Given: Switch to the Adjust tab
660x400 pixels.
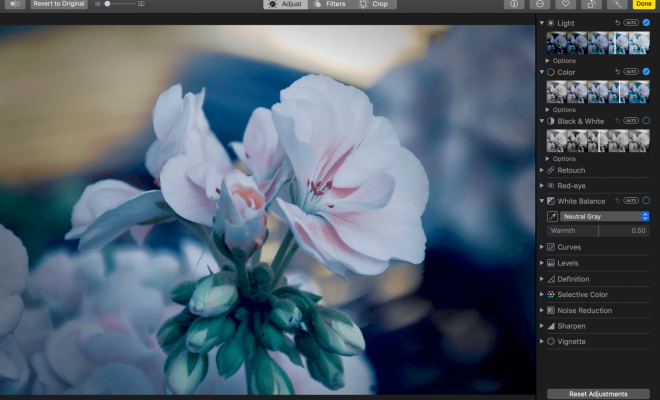Looking at the screenshot, I should [x=285, y=4].
